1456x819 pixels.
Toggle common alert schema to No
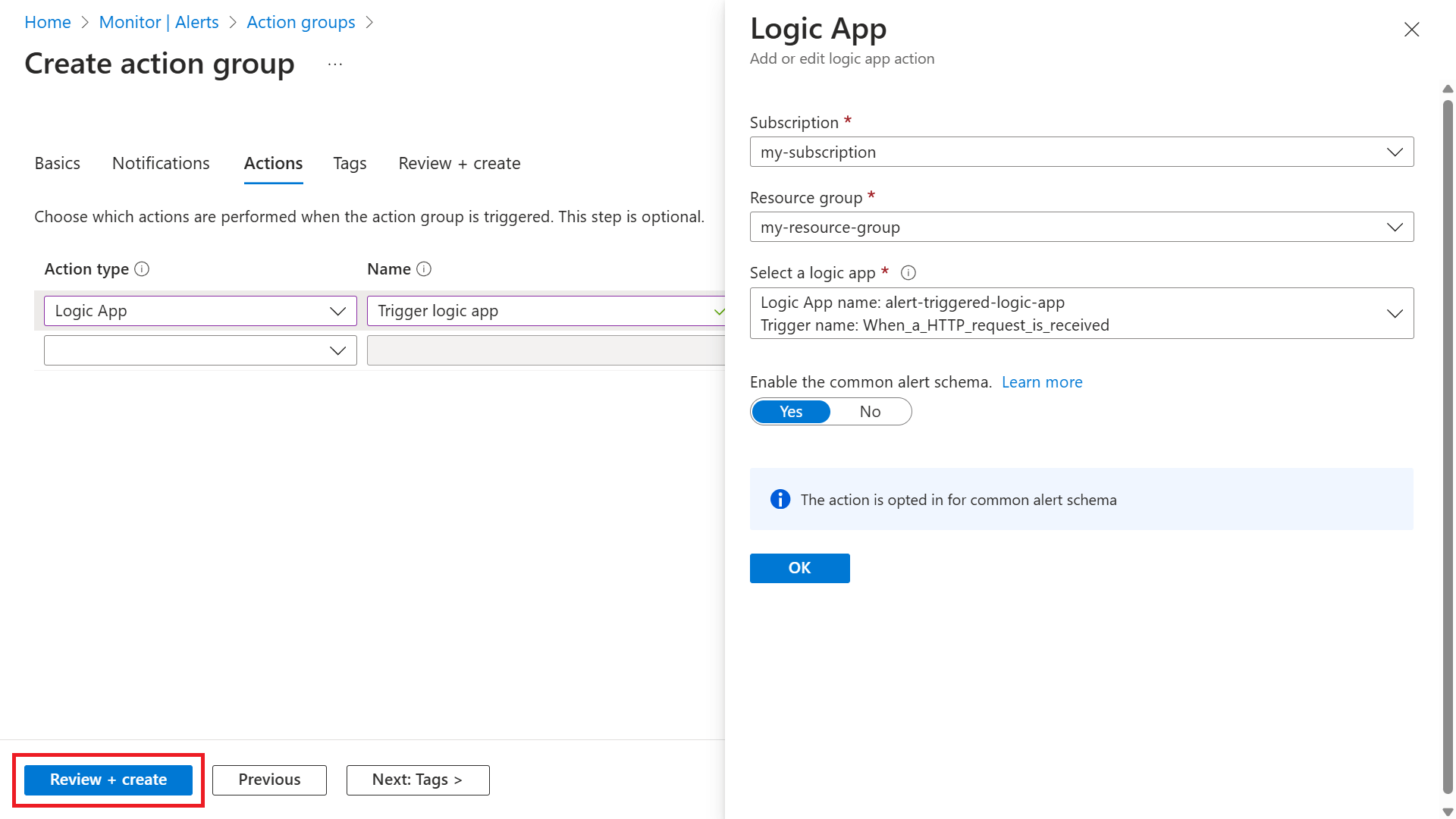(x=868, y=411)
